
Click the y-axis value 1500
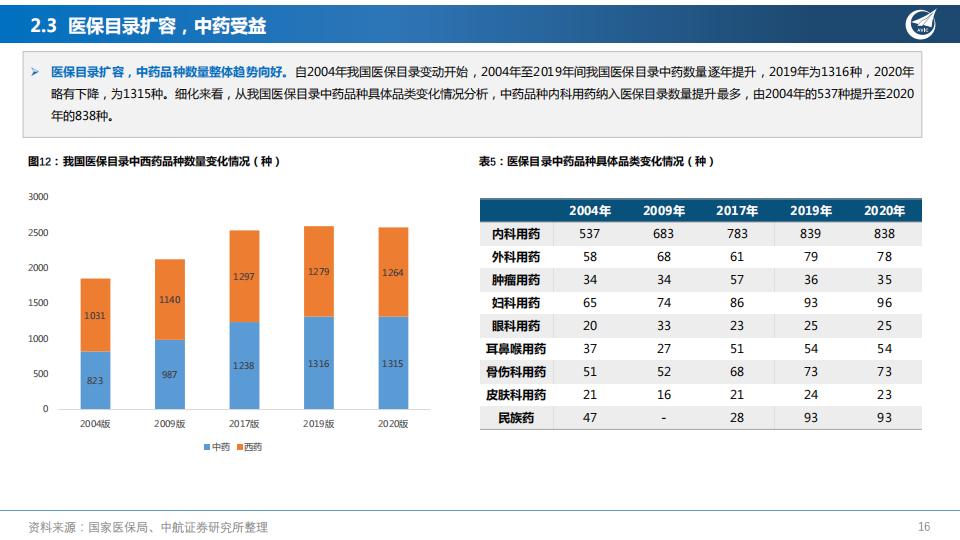coord(38,303)
